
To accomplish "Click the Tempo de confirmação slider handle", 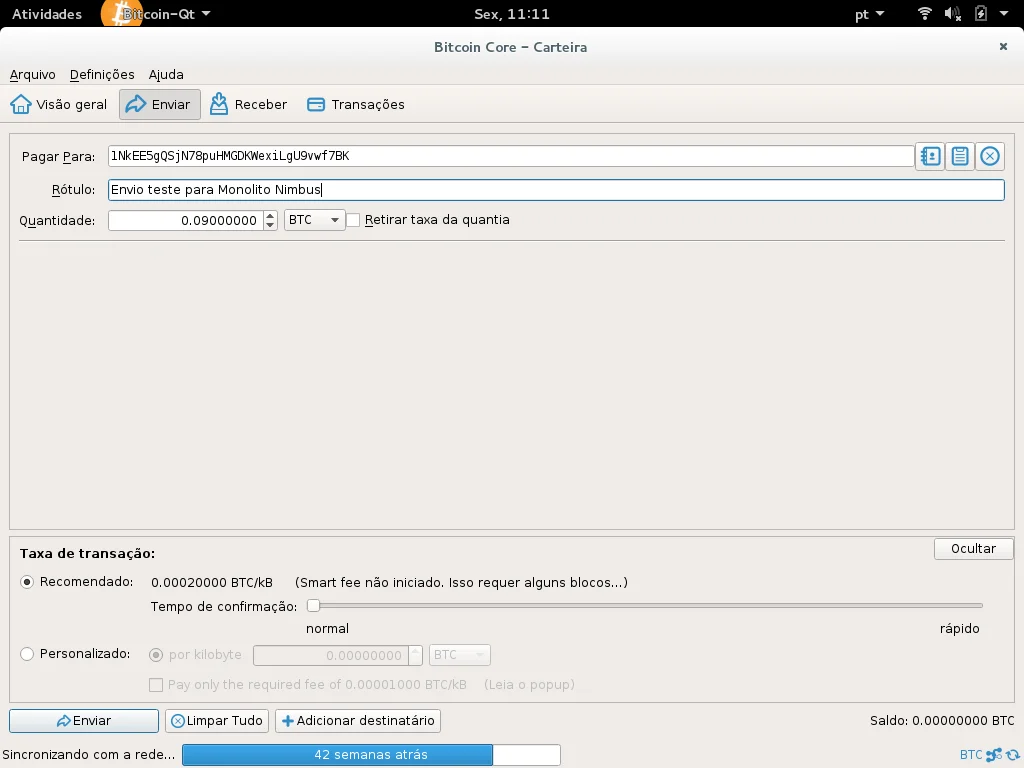I will 313,605.
